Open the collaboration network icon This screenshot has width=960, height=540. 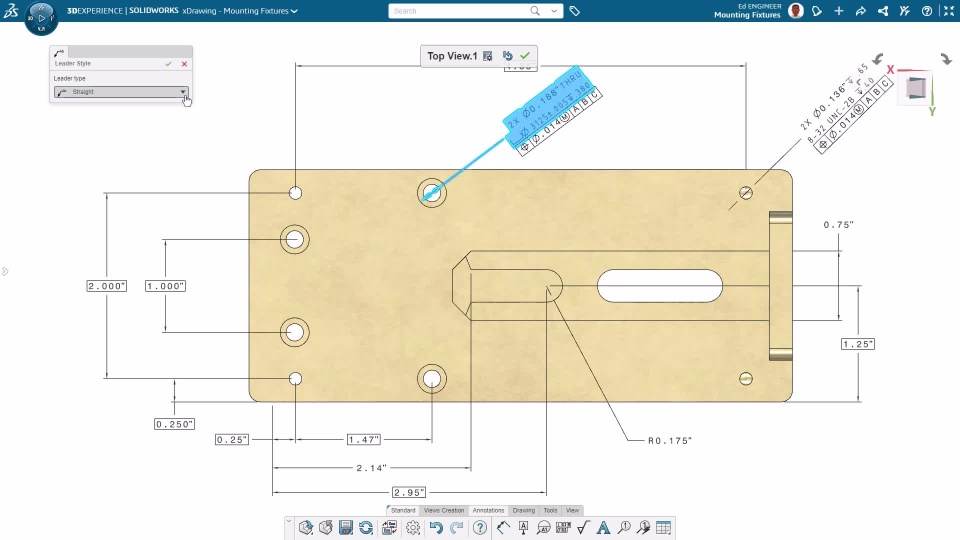click(883, 11)
